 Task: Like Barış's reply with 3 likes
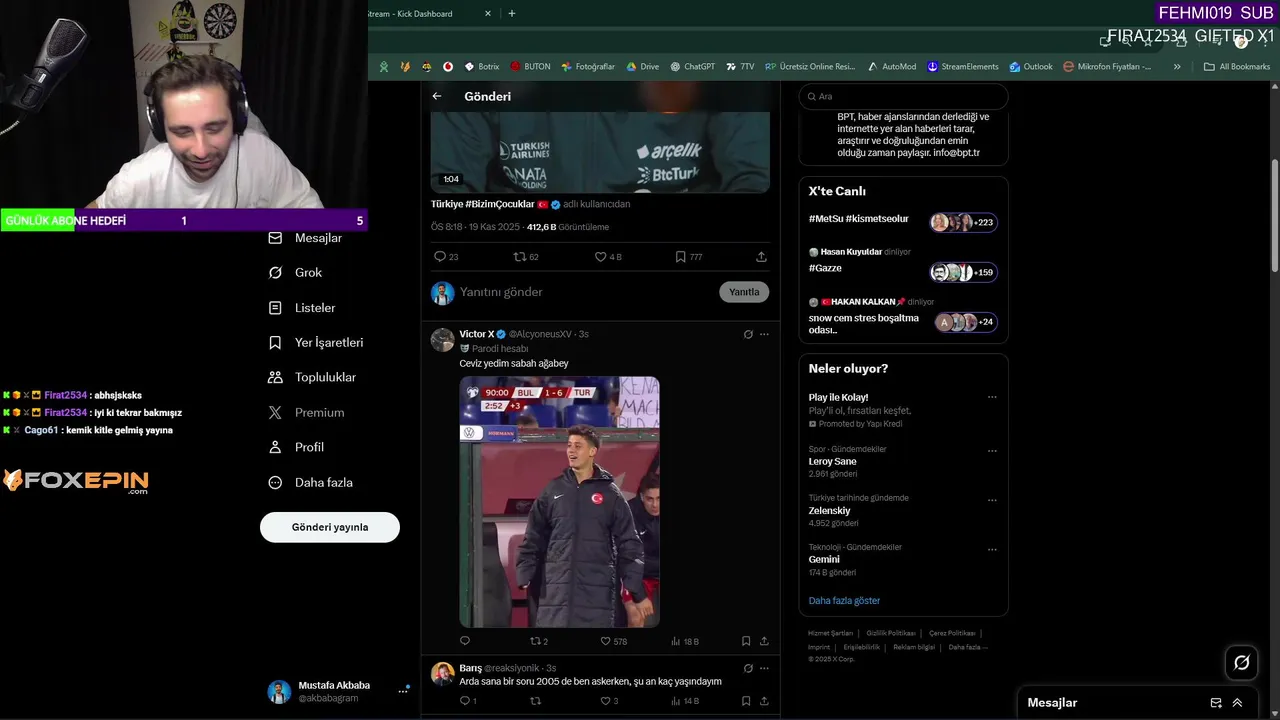(x=609, y=701)
